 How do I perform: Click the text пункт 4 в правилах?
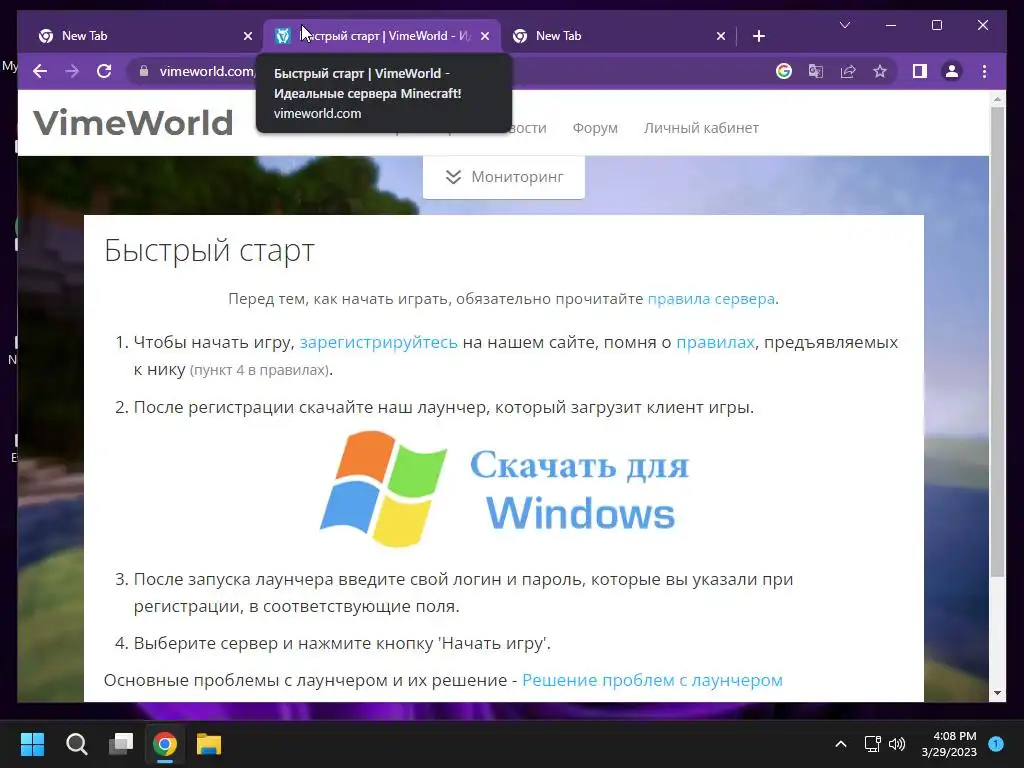pos(260,370)
